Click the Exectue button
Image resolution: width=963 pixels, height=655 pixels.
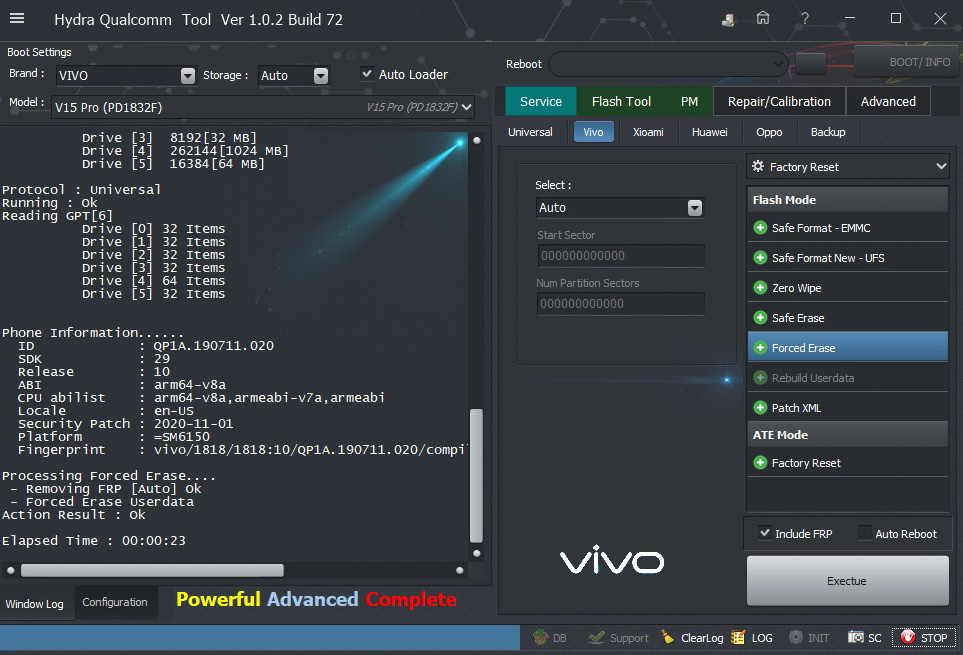(847, 581)
